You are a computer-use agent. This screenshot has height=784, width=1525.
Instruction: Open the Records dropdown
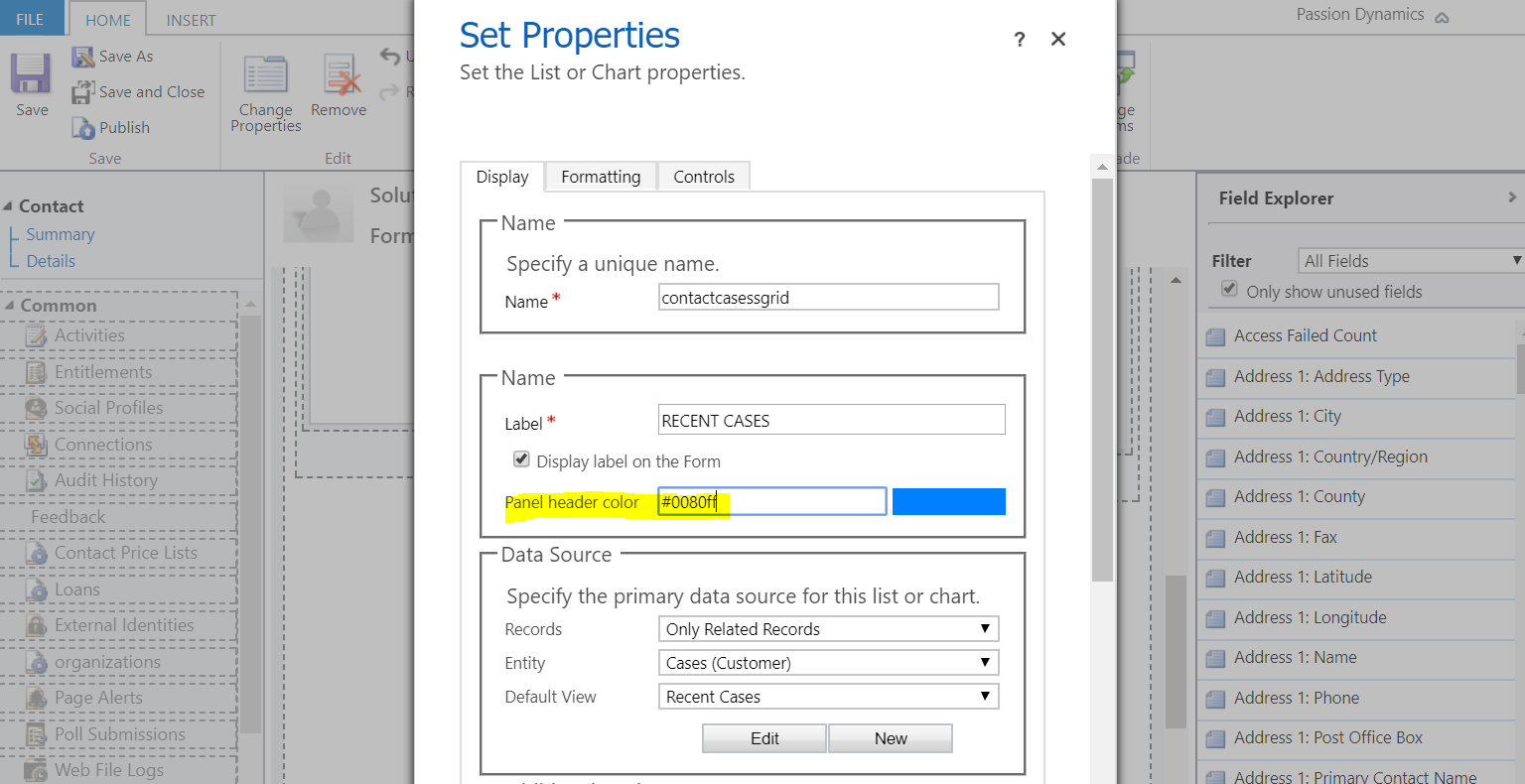click(828, 629)
